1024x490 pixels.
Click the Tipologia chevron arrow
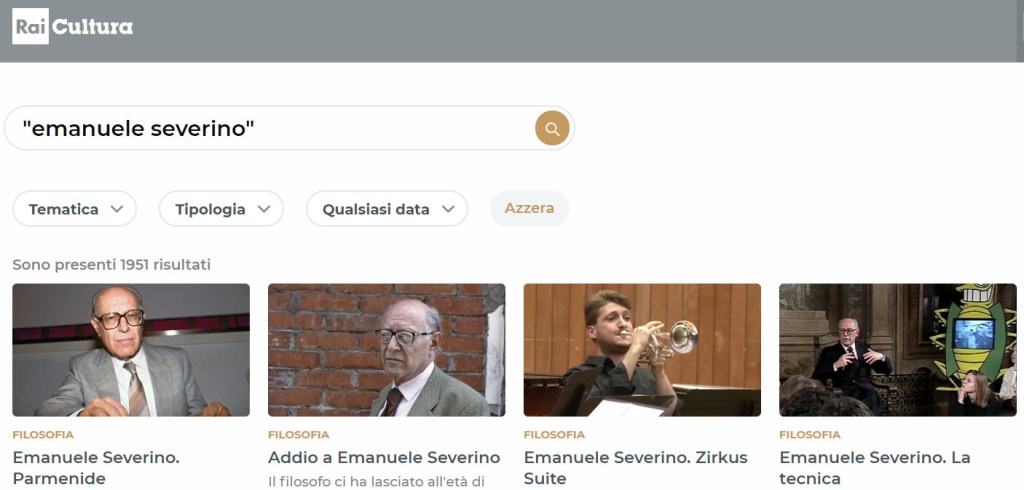coord(264,209)
